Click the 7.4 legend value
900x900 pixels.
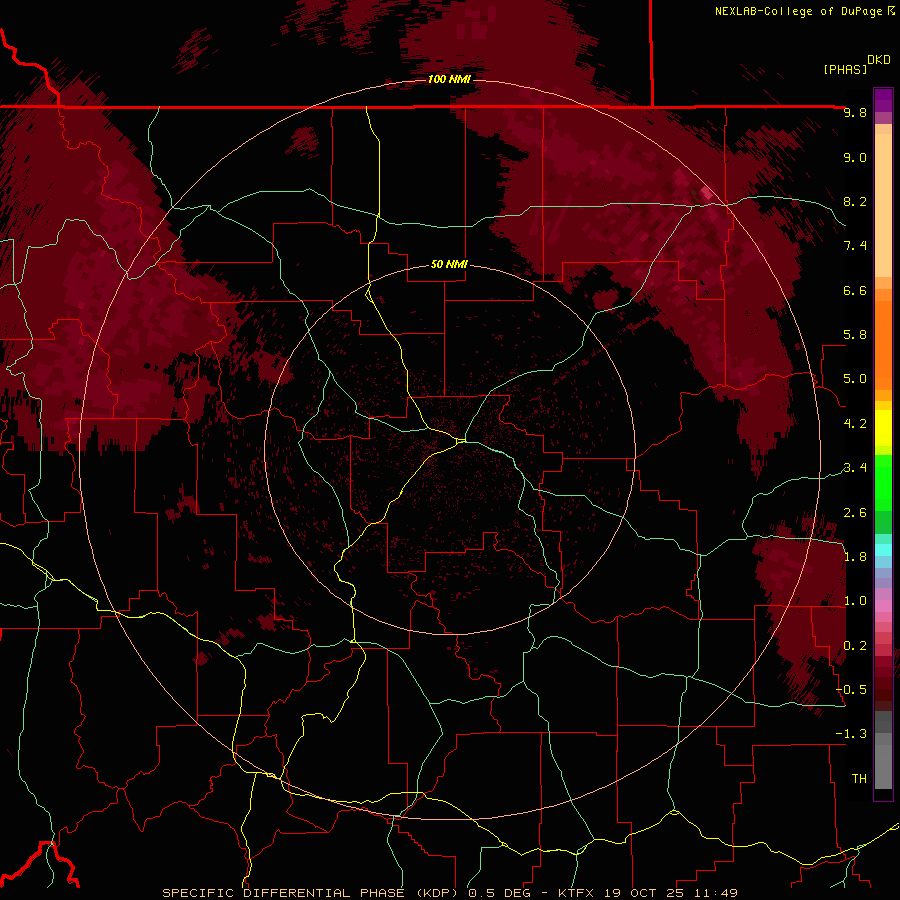coord(855,246)
